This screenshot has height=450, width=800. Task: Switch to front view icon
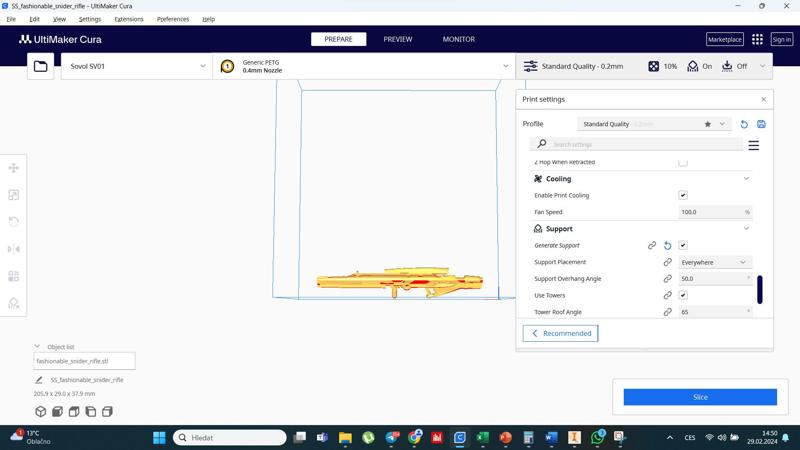[57, 411]
